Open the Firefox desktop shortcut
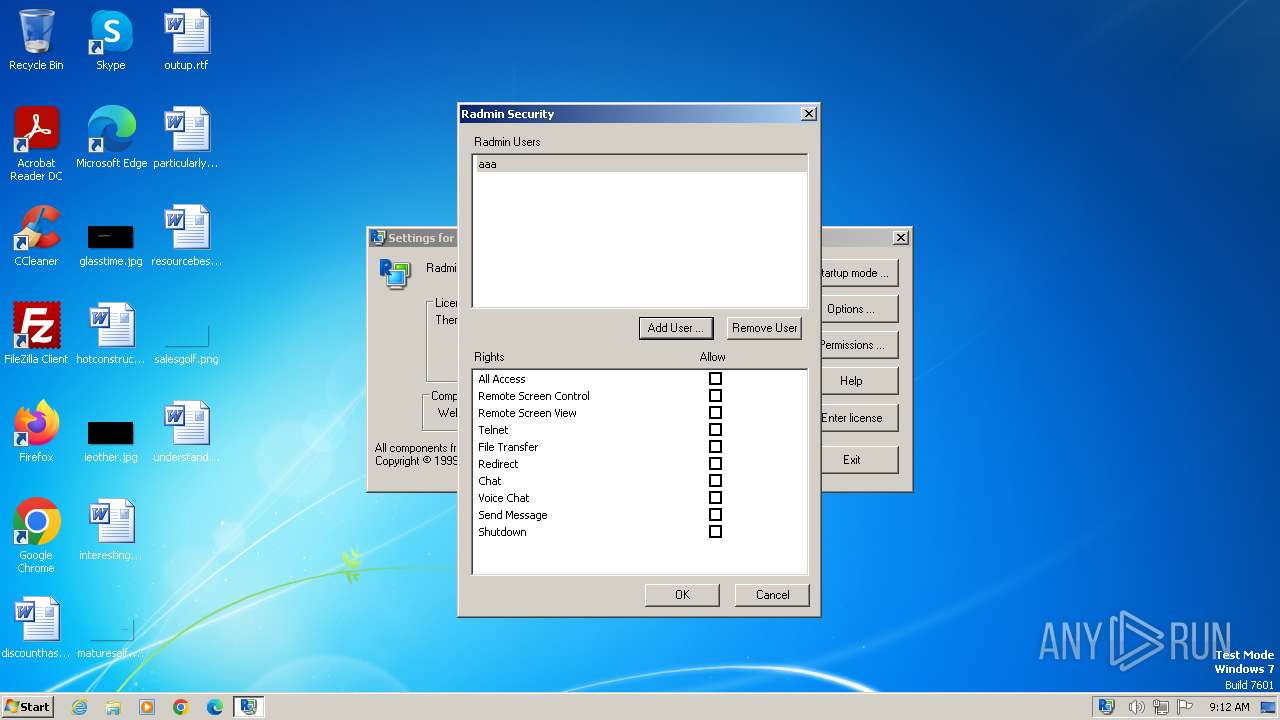This screenshot has height=720, width=1280. click(x=36, y=432)
